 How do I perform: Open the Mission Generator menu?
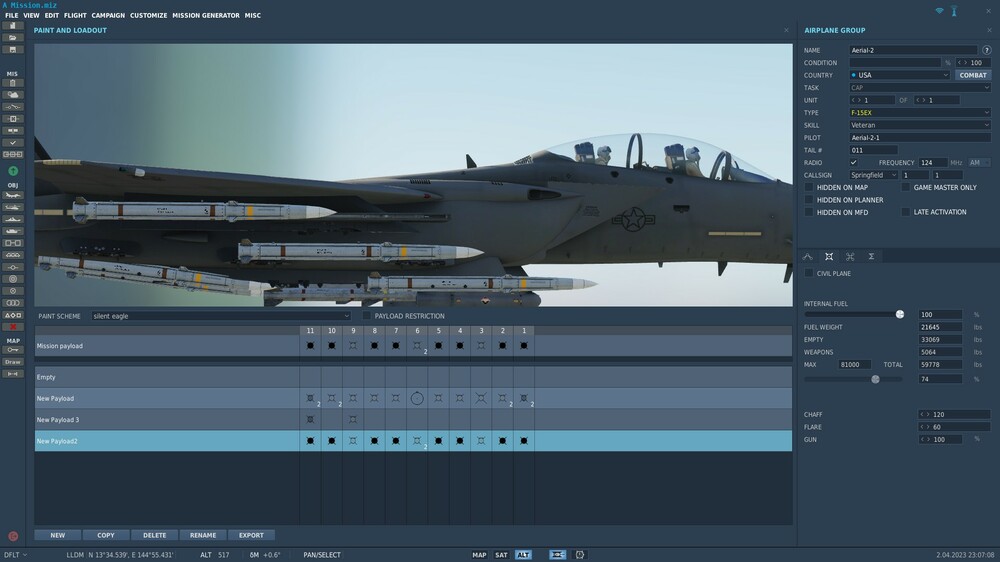(x=205, y=16)
